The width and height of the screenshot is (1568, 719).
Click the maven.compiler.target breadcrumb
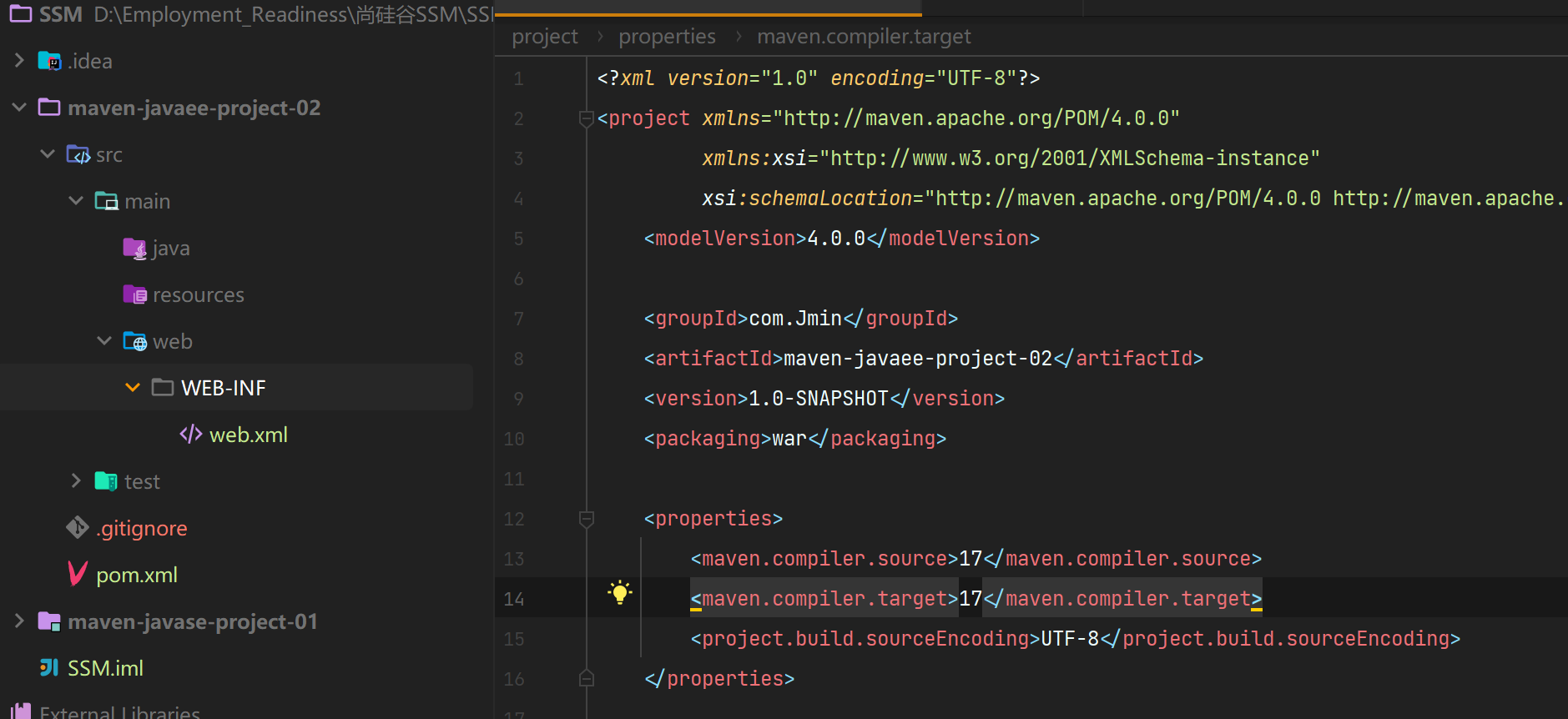pos(864,37)
